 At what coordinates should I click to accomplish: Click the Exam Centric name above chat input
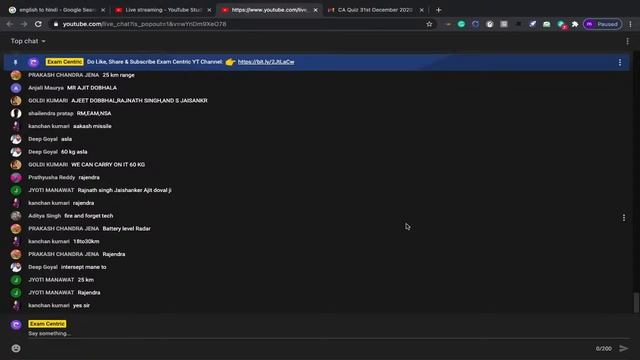click(x=47, y=324)
